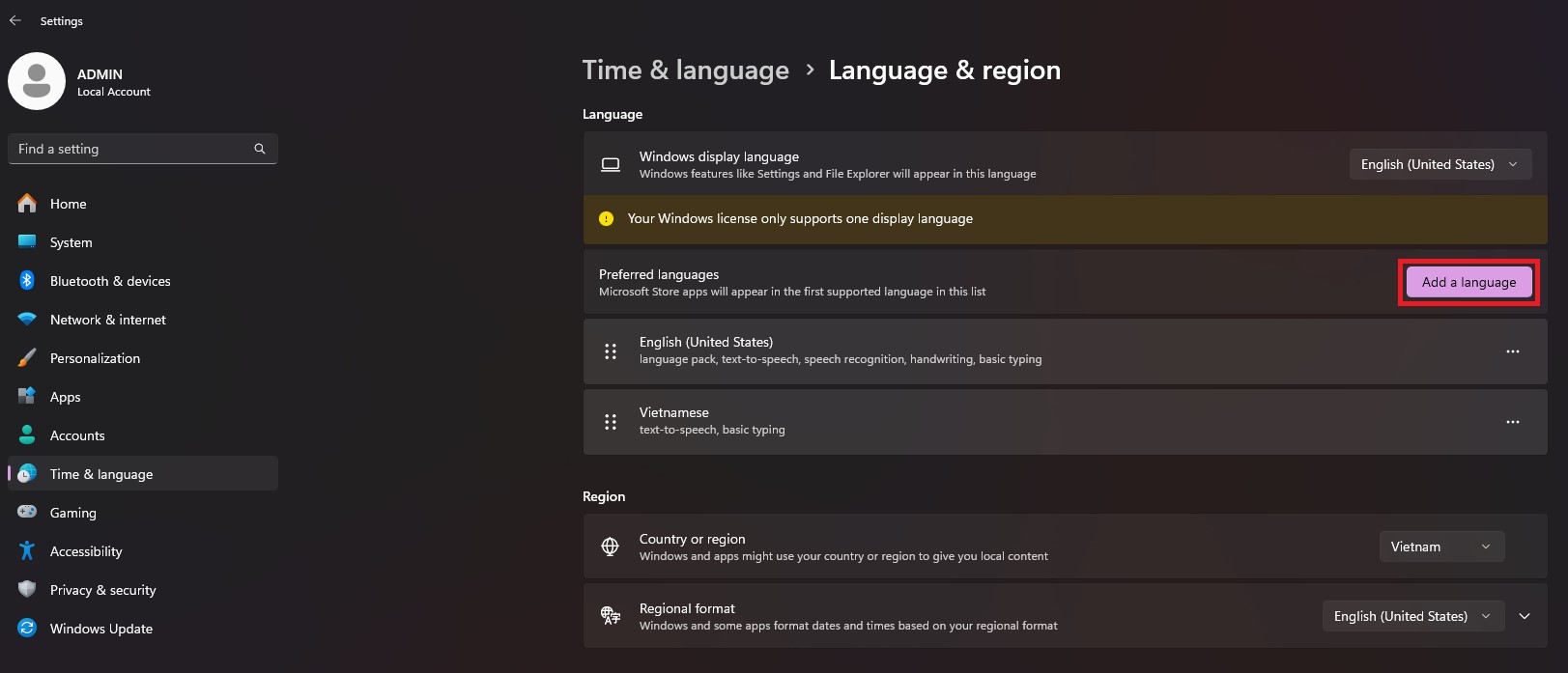Open Network & internet settings

point(143,320)
